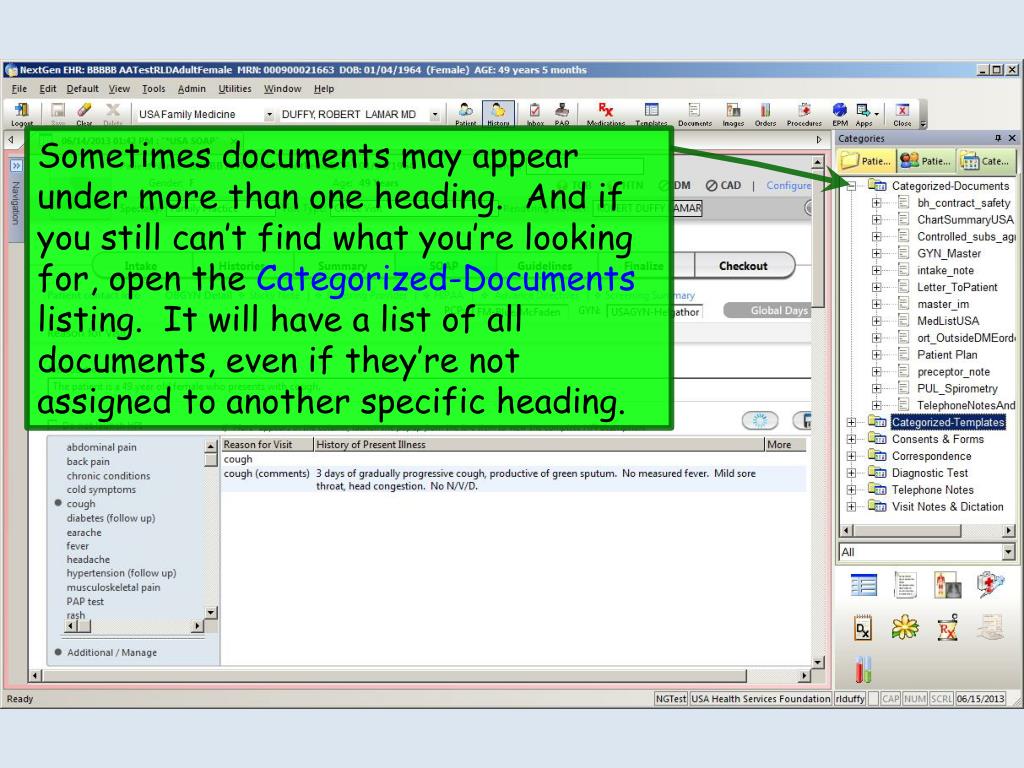Open the Utilities menu
Image resolution: width=1024 pixels, height=768 pixels.
pos(234,89)
